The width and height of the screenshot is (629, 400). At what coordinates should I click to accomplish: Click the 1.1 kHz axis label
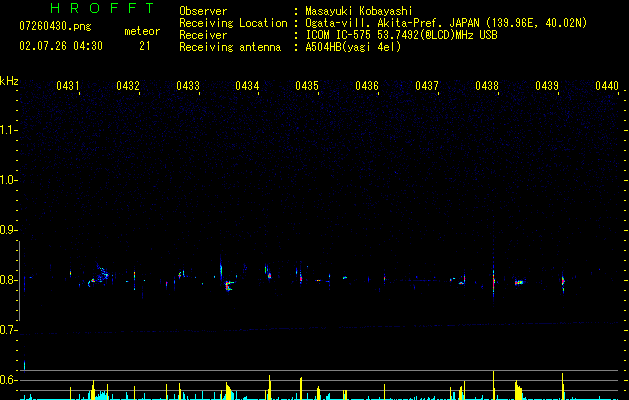coord(9,130)
